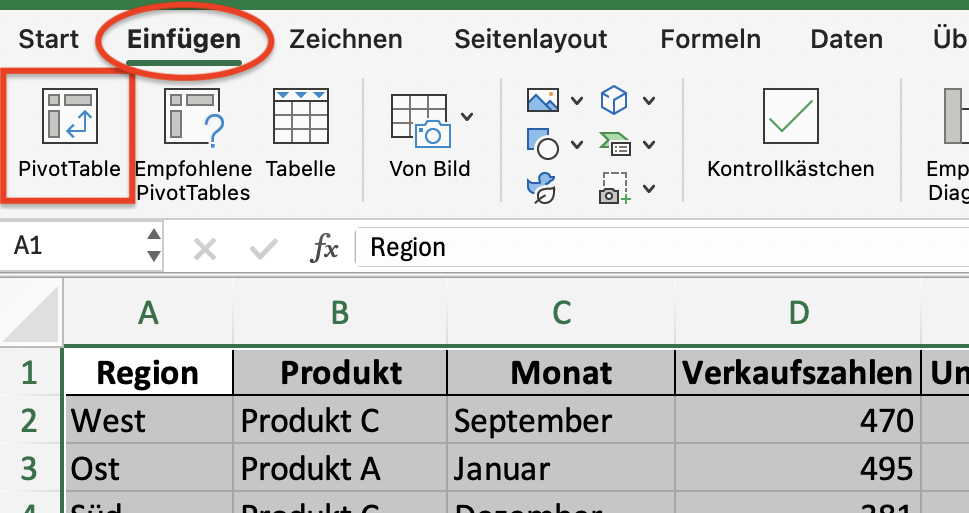
Task: Open Empfohlene PivotTables suggestions
Action: coord(193,145)
